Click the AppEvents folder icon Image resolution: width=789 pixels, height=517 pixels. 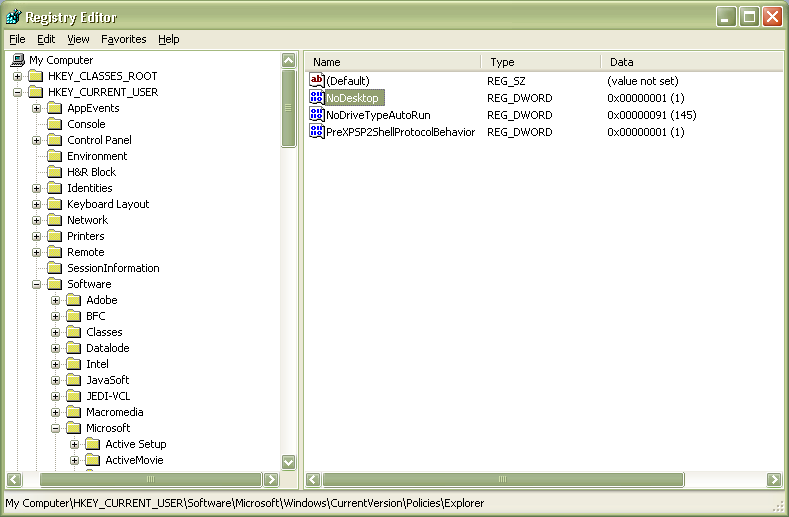(54, 108)
